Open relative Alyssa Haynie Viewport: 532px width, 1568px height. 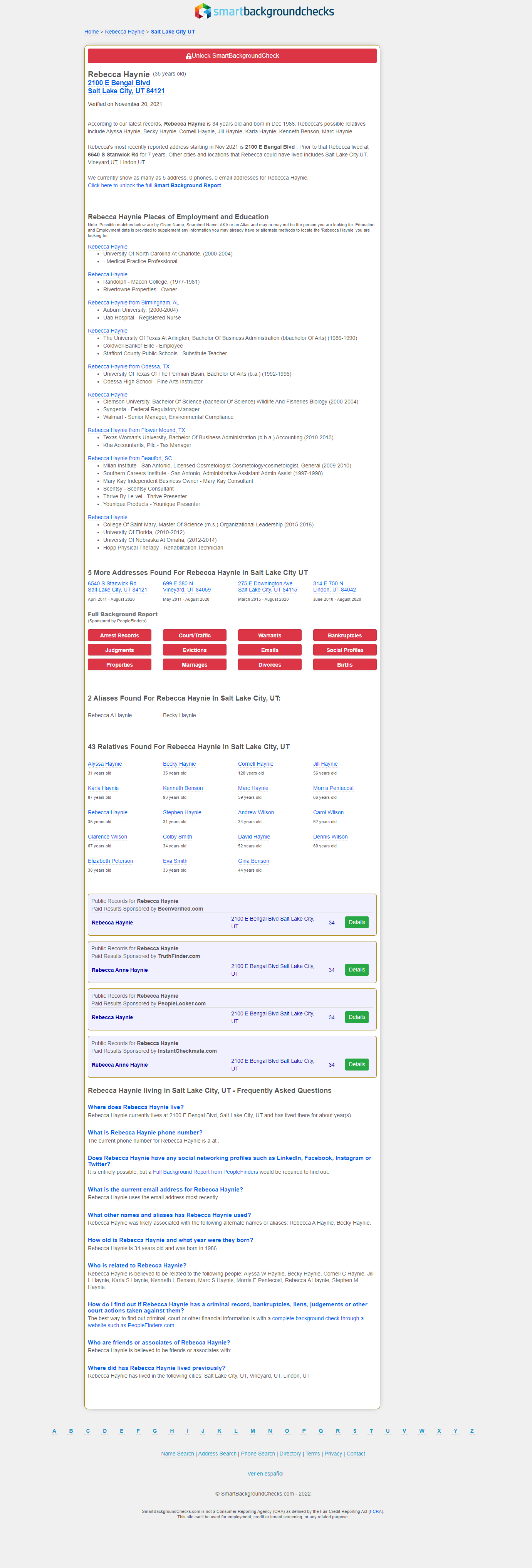point(105,764)
